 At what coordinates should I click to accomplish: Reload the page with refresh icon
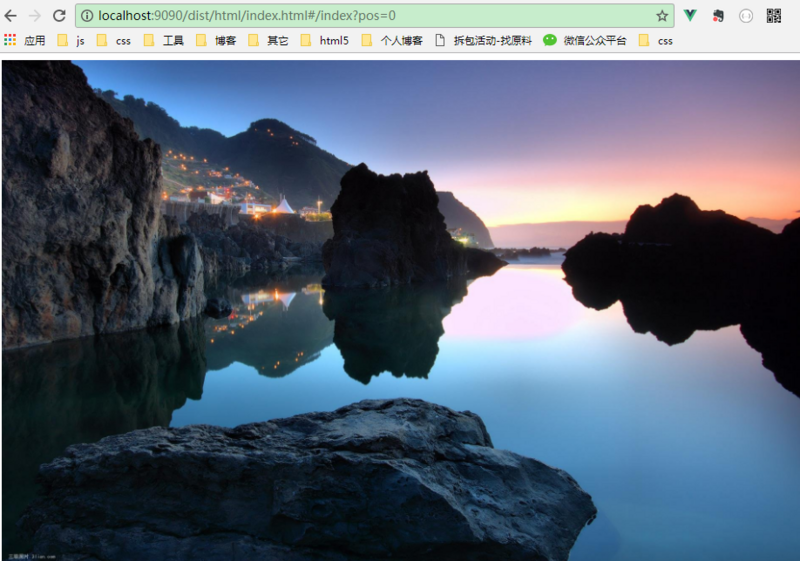pyautogui.click(x=59, y=16)
